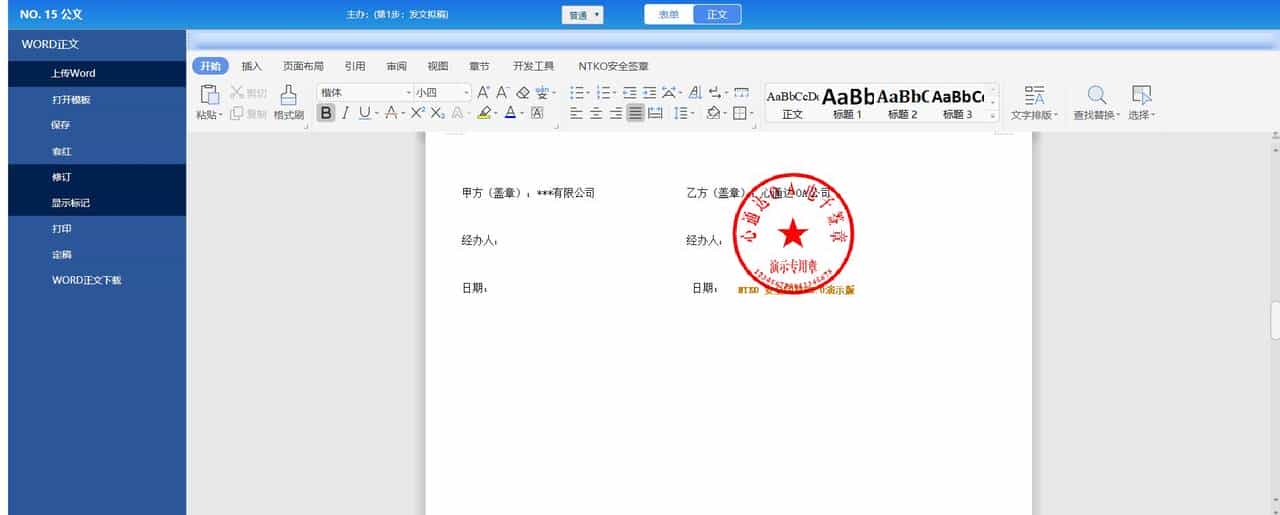
Task: Select the 正文 view toggle in header
Action: click(x=717, y=15)
